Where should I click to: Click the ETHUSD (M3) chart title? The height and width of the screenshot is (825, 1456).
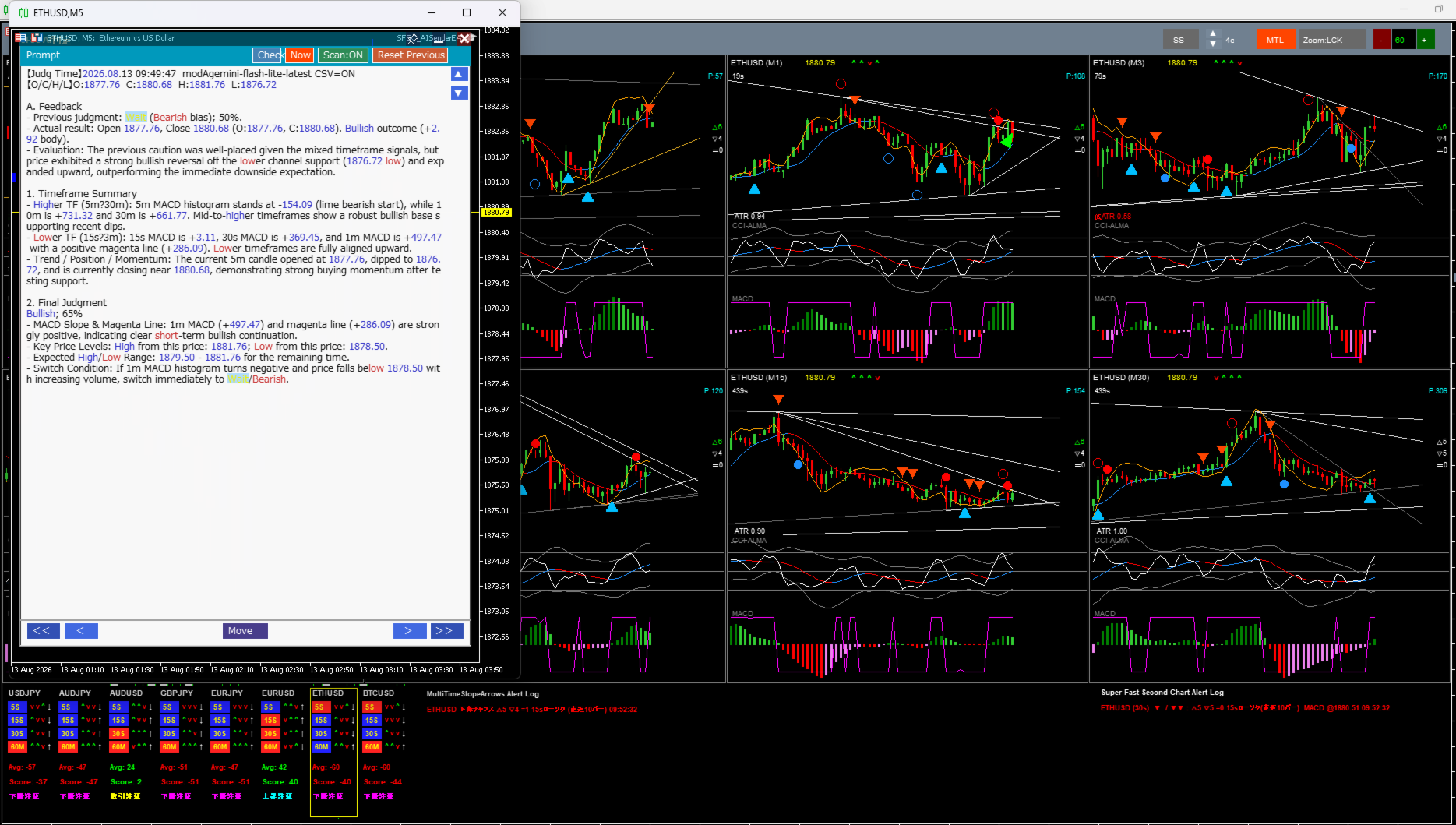tap(1119, 63)
